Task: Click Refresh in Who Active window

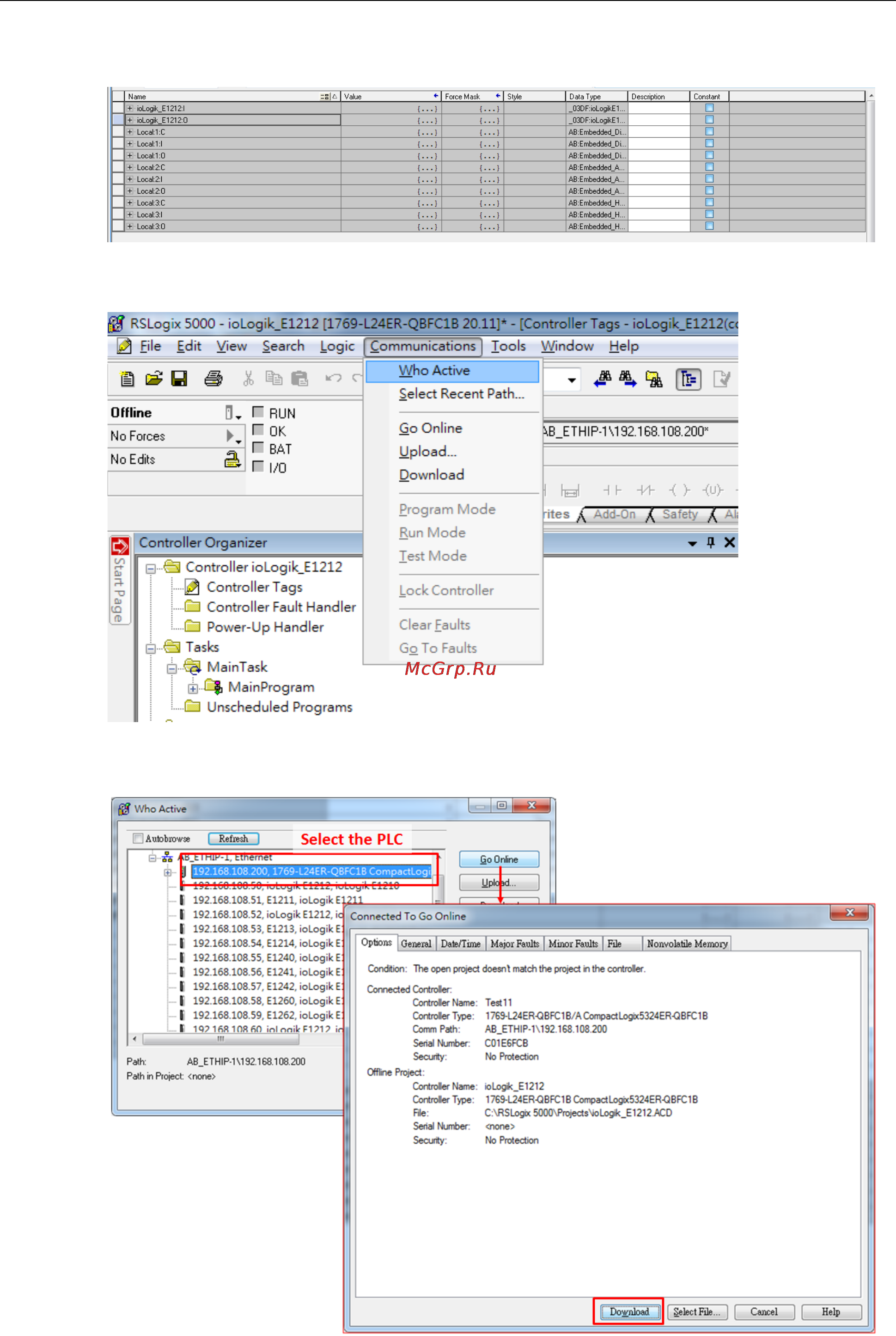Action: coord(233,839)
